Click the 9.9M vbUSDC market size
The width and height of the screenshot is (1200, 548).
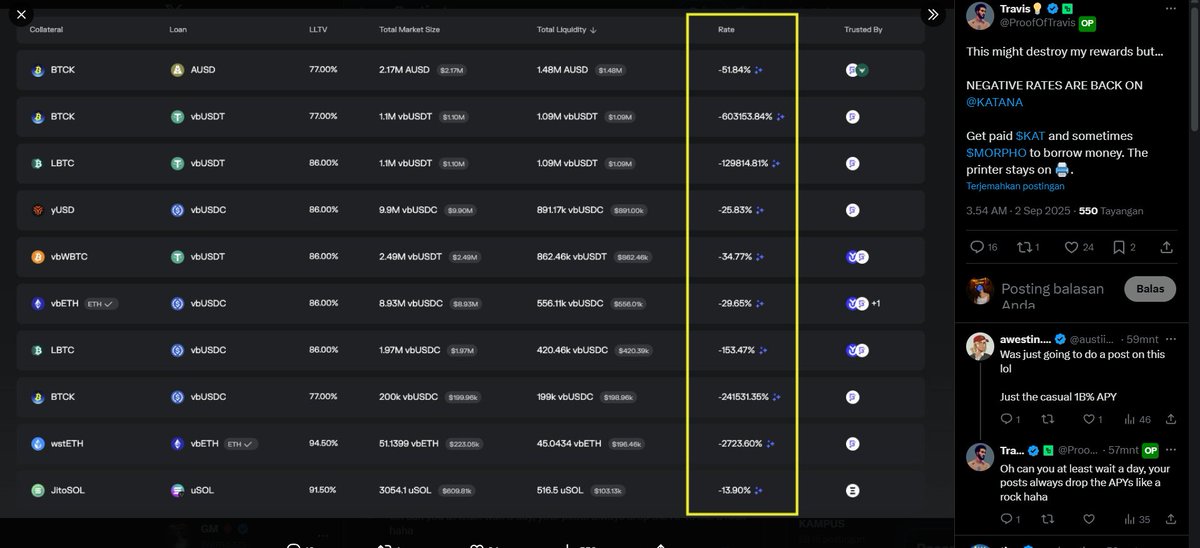411,210
